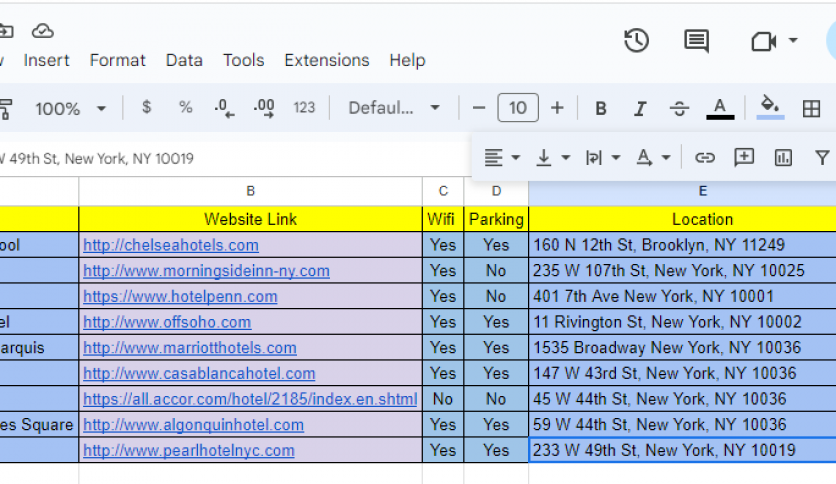836x484 pixels.
Task: Toggle bold formatting
Action: click(x=600, y=109)
